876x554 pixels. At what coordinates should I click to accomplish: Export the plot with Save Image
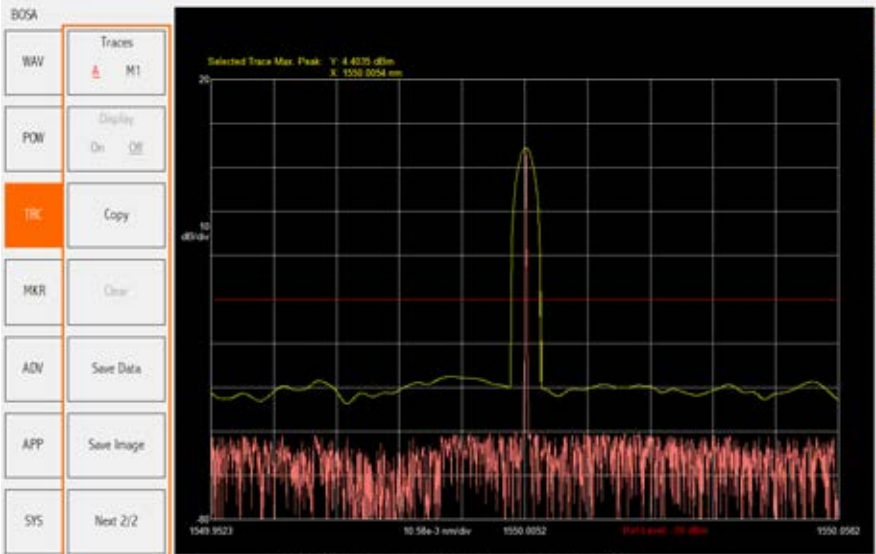[x=116, y=445]
